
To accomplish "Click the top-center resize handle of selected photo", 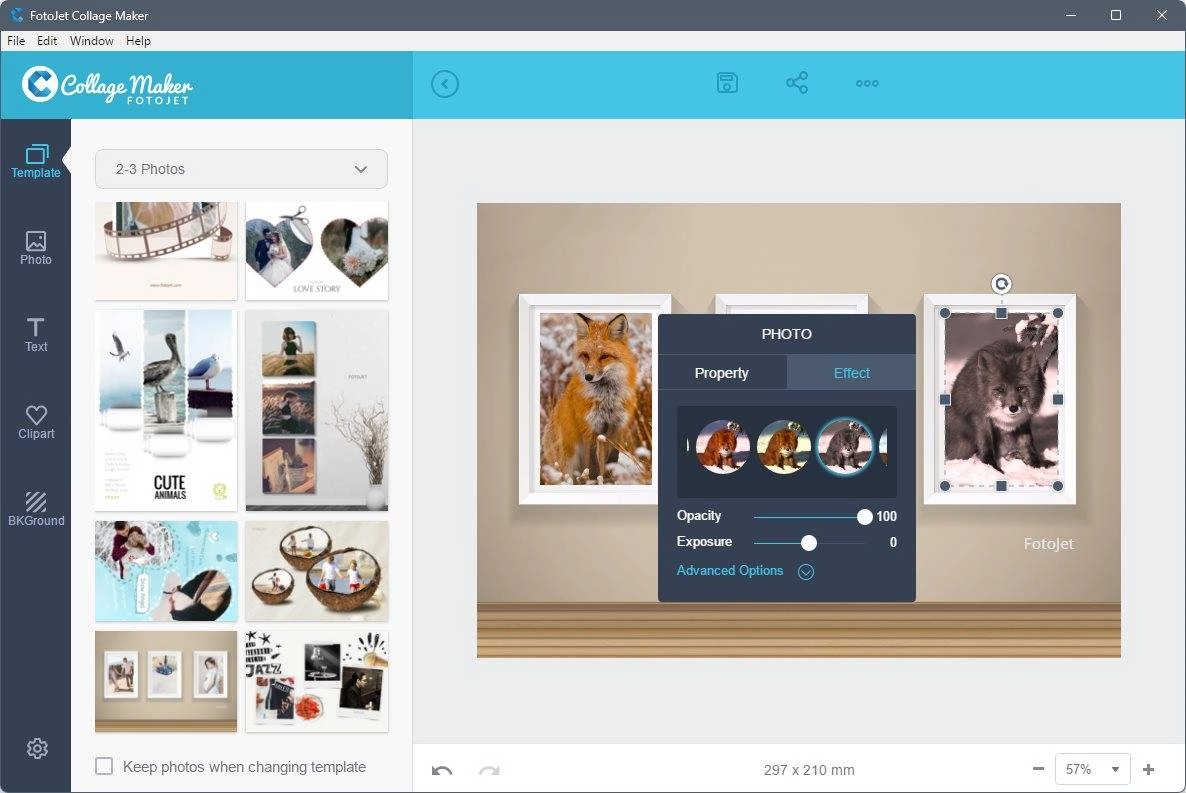I will tap(1001, 313).
